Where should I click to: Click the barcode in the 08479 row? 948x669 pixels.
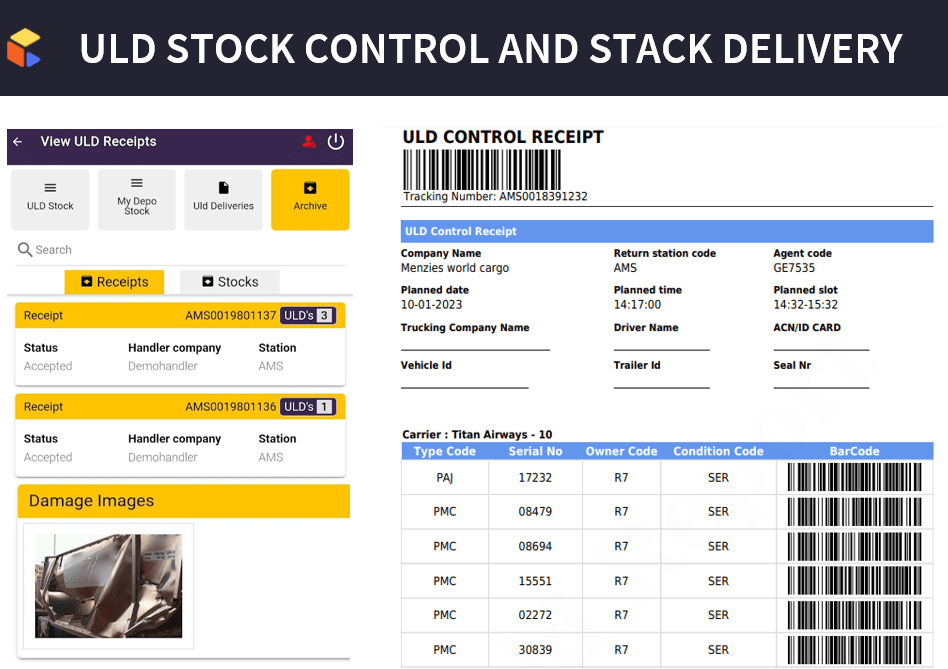[854, 511]
